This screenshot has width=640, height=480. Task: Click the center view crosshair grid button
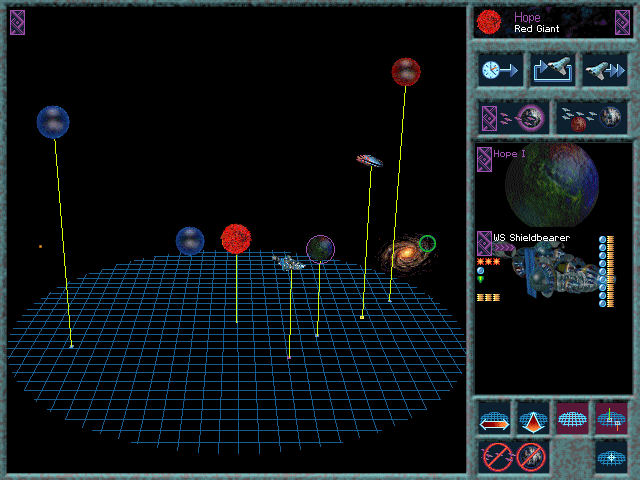tap(611, 457)
